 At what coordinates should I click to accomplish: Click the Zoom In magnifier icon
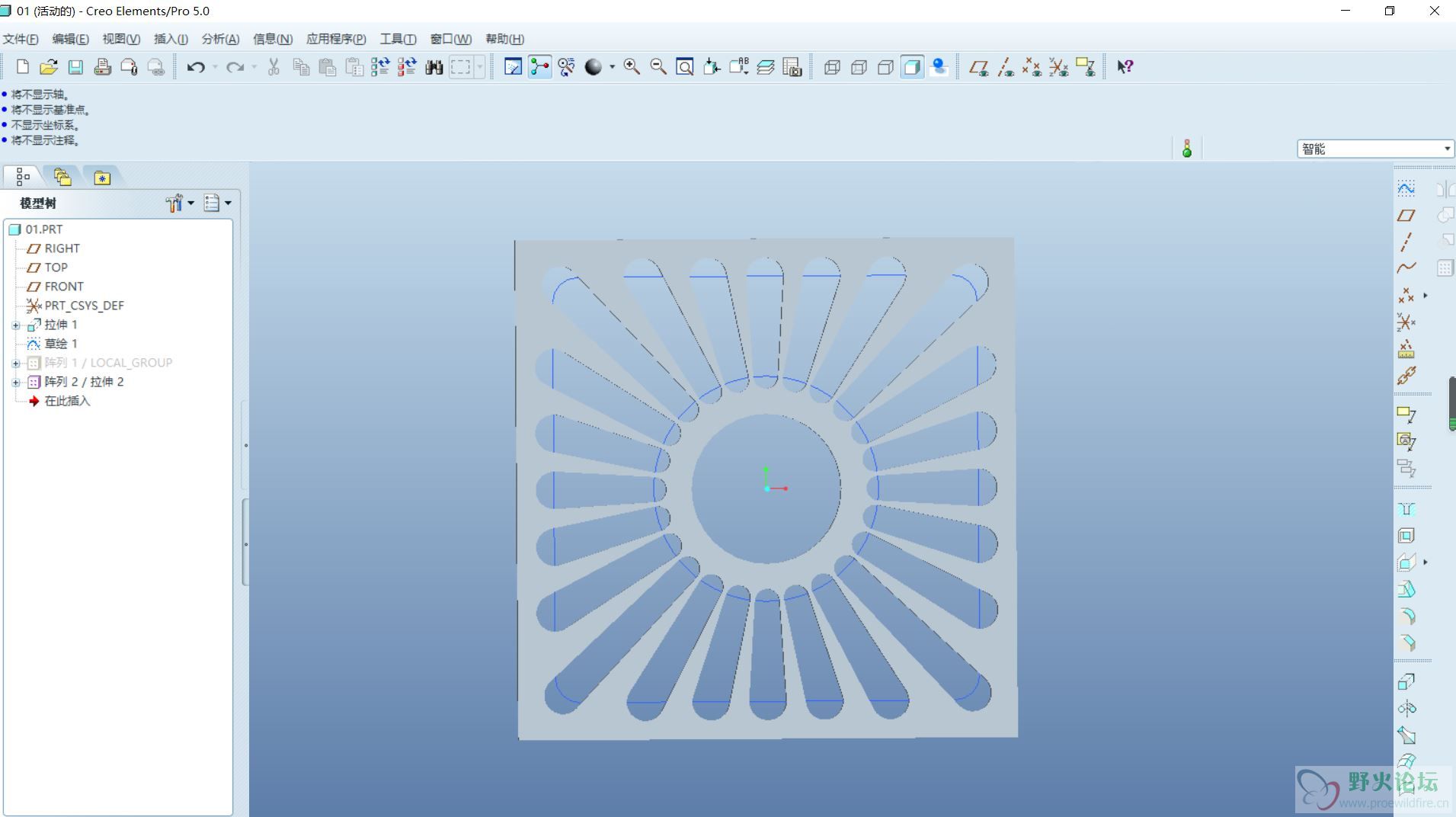[x=632, y=67]
